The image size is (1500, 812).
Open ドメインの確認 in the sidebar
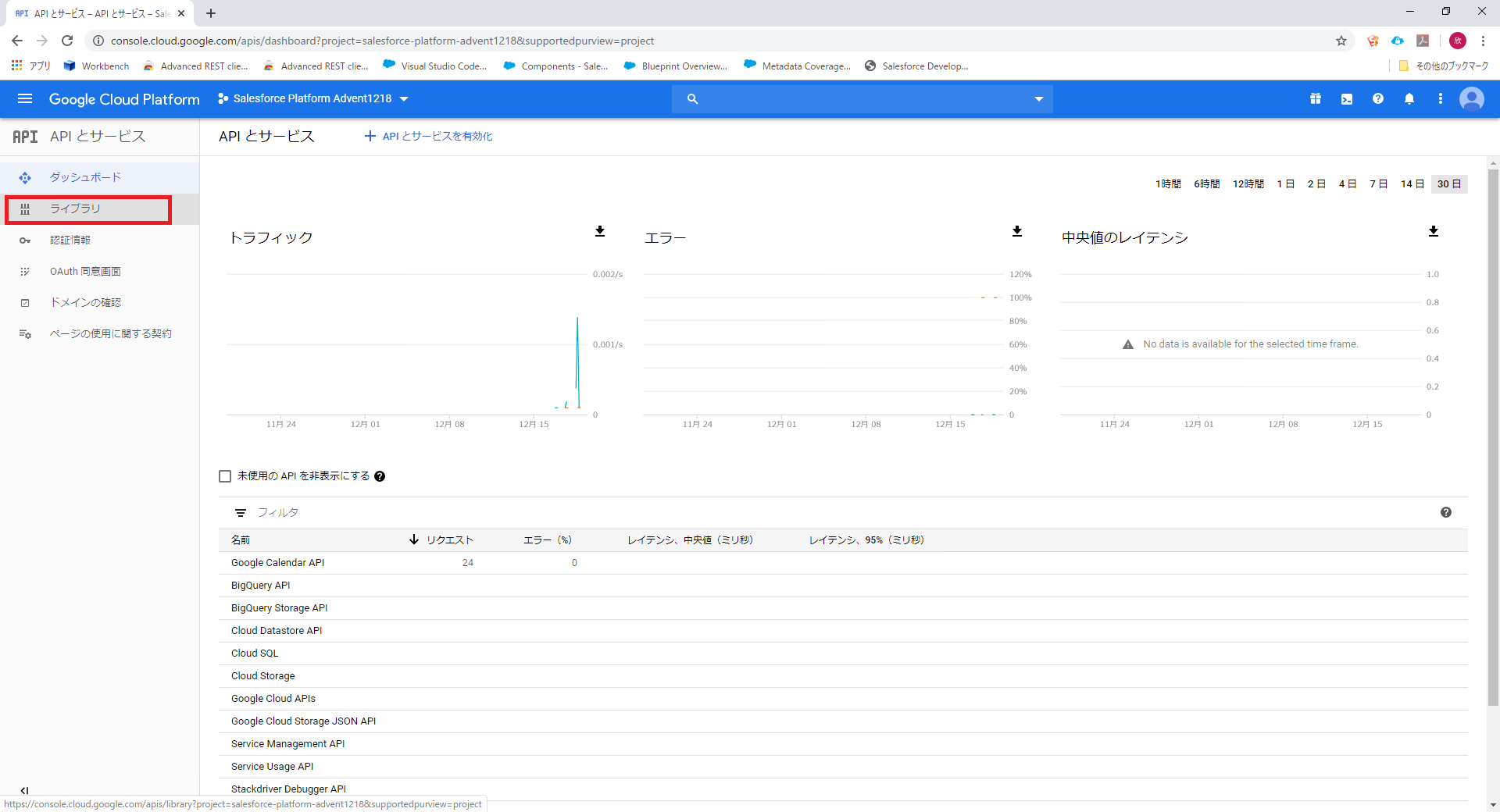click(100, 303)
